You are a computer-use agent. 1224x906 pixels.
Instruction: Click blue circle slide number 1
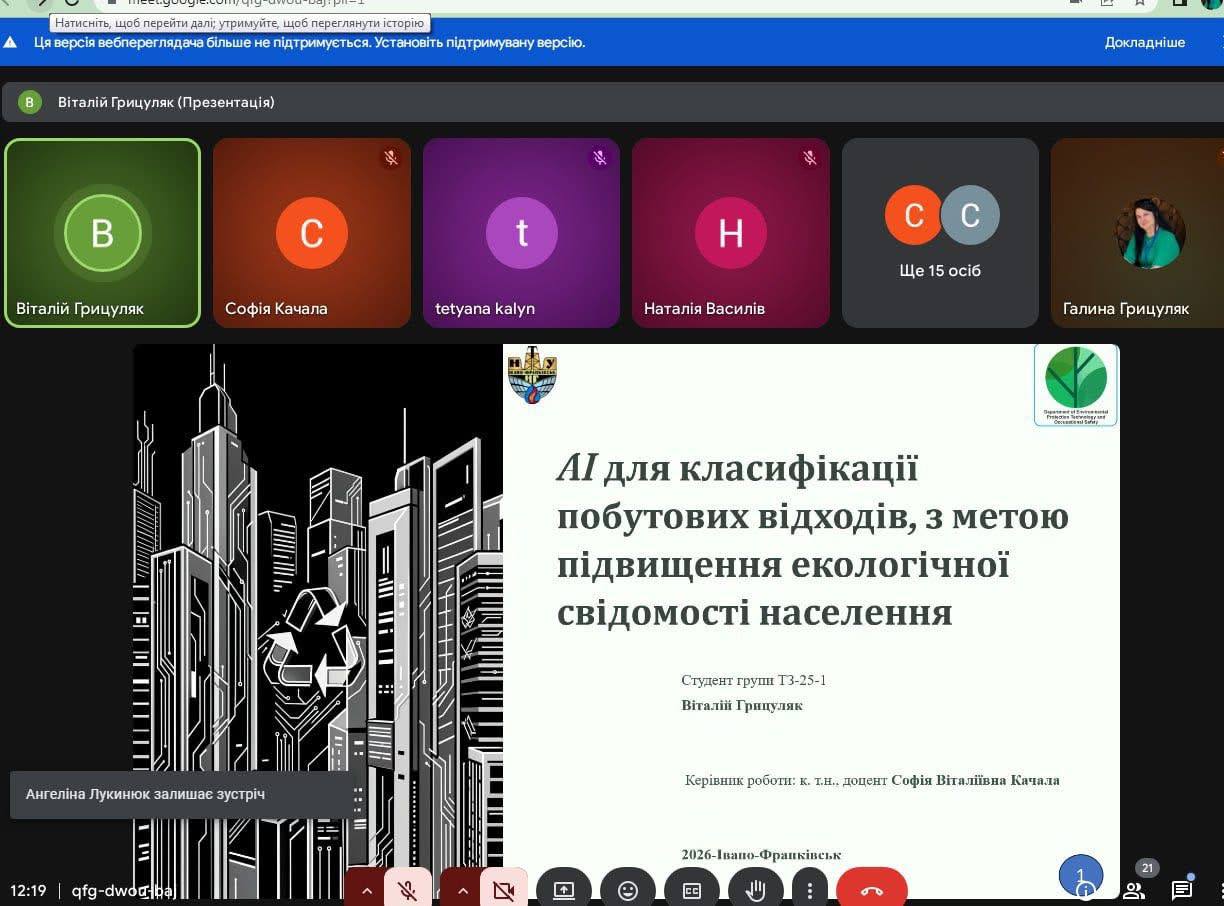[x=1081, y=876]
